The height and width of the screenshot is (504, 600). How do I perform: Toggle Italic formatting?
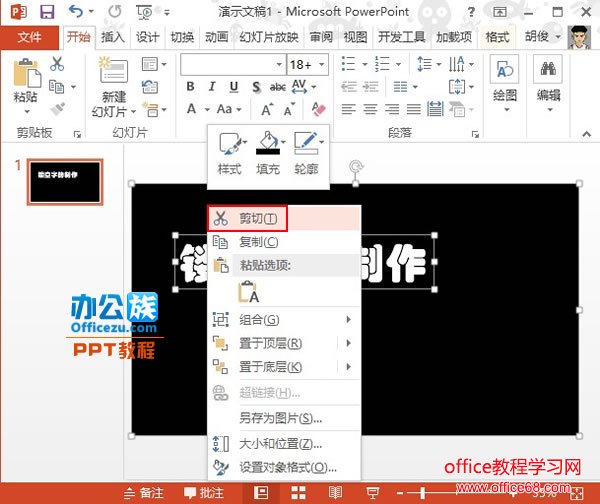tap(212, 87)
